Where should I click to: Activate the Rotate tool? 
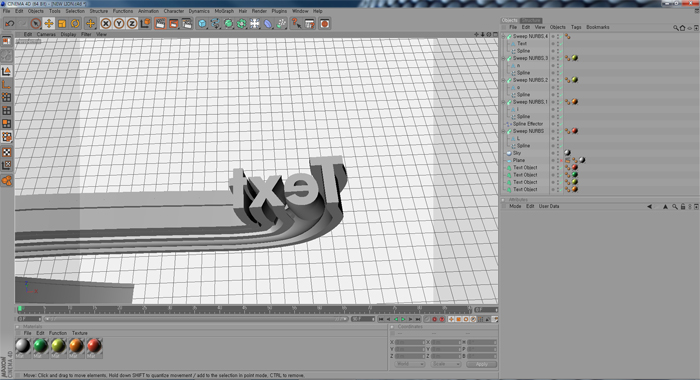[x=75, y=24]
